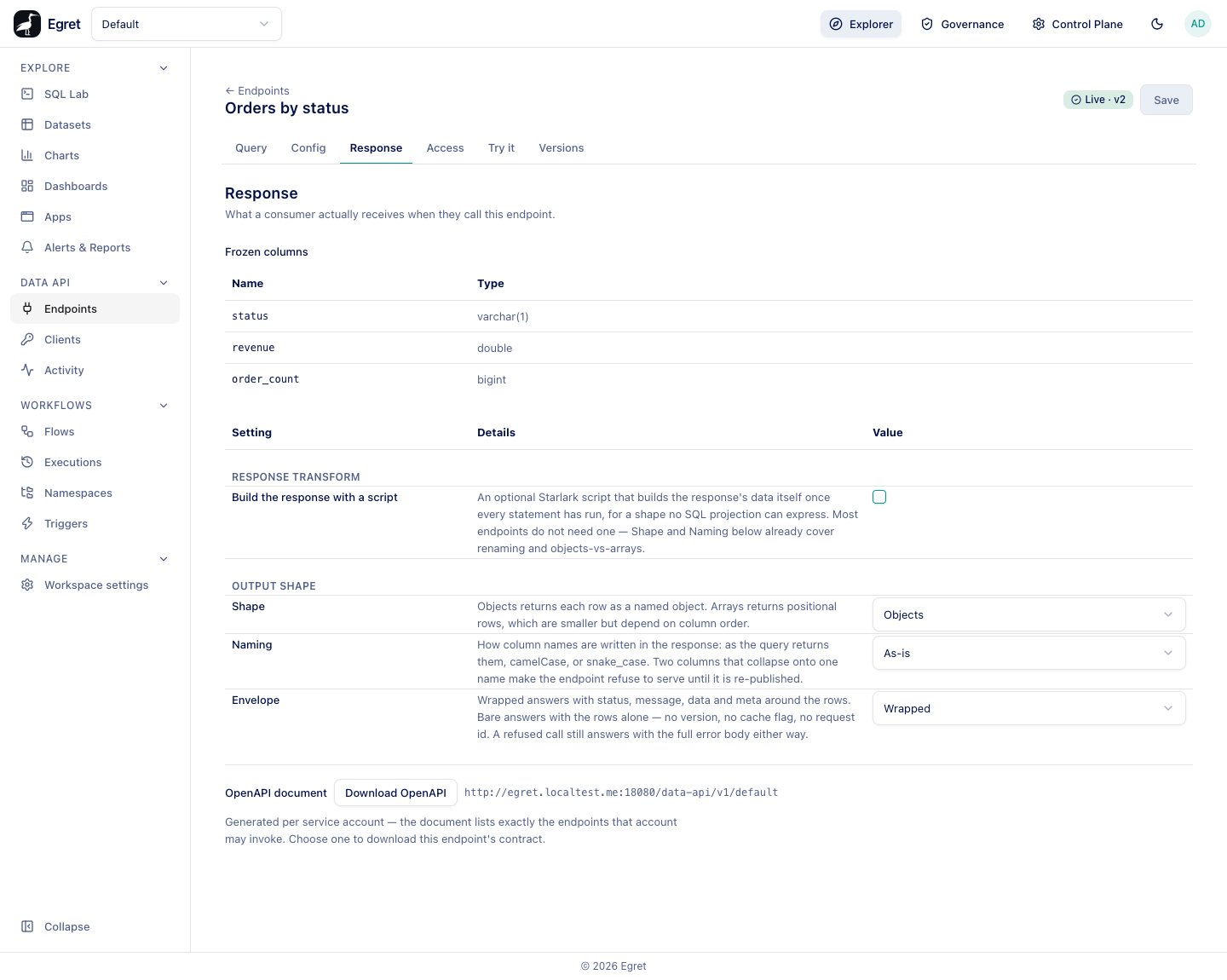
Task: Collapse the Manage sidebar section
Action: (164, 559)
